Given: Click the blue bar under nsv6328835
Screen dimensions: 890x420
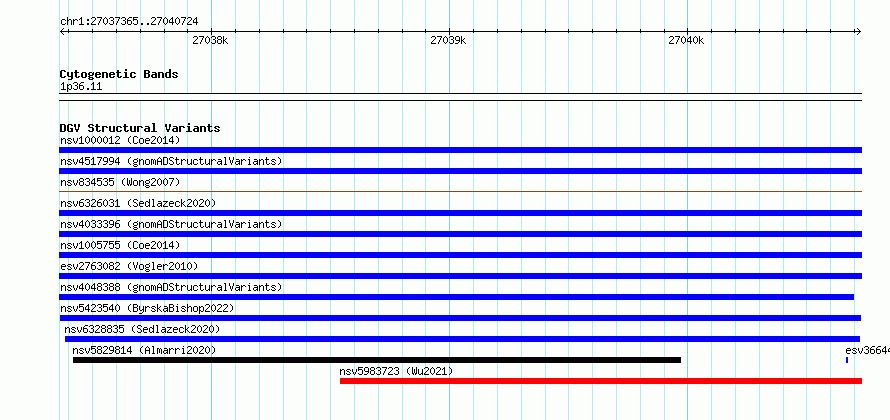Looking at the screenshot, I should 462,339.
